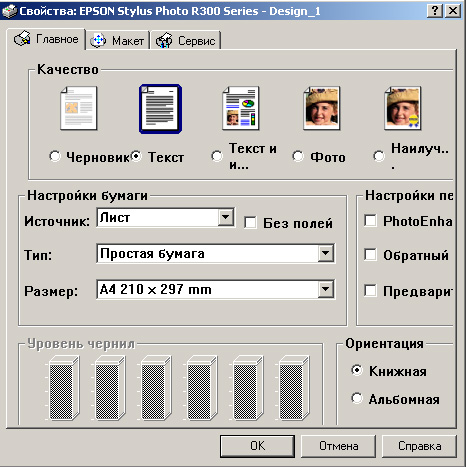Open help with Справка button

pyautogui.click(x=419, y=446)
